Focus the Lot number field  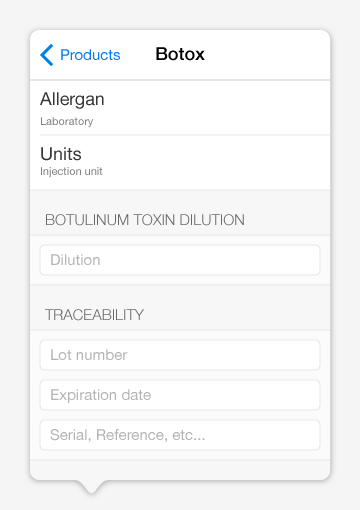pos(180,355)
